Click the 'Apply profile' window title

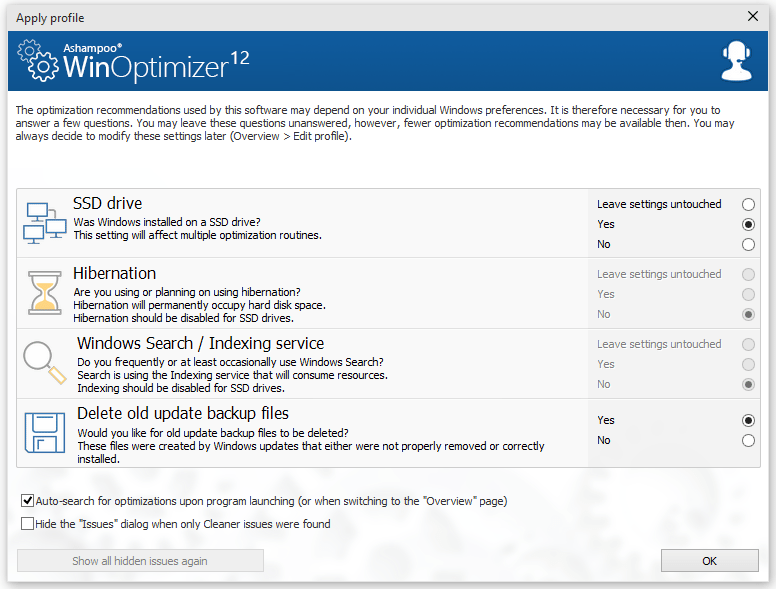pyautogui.click(x=50, y=18)
